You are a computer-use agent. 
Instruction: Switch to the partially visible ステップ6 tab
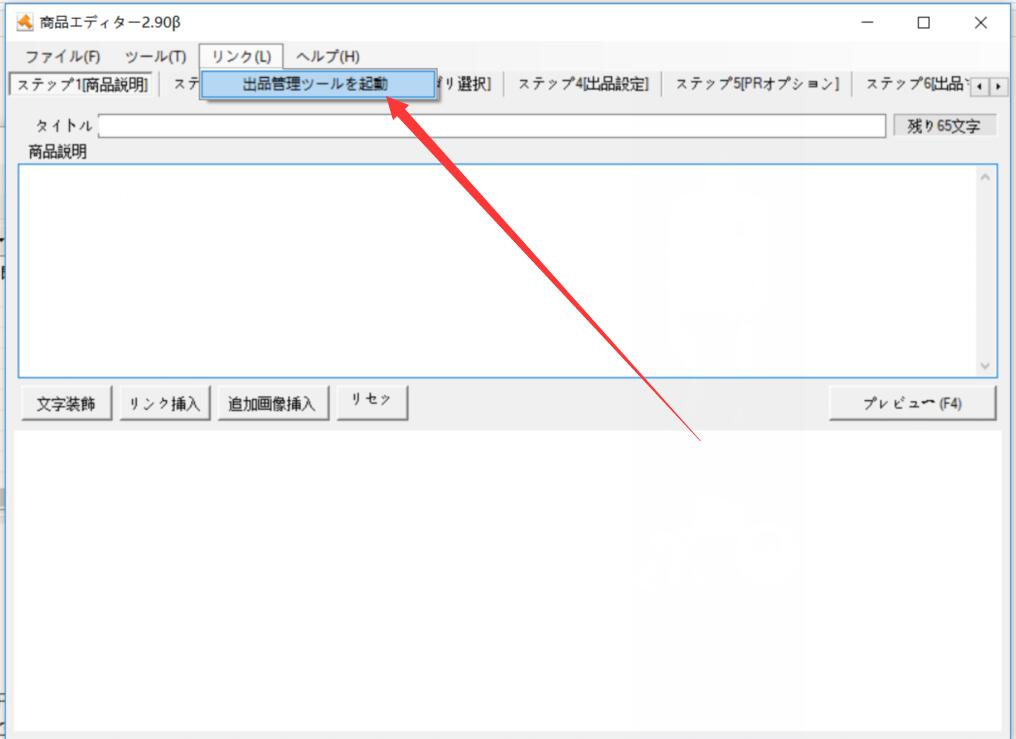coord(914,84)
